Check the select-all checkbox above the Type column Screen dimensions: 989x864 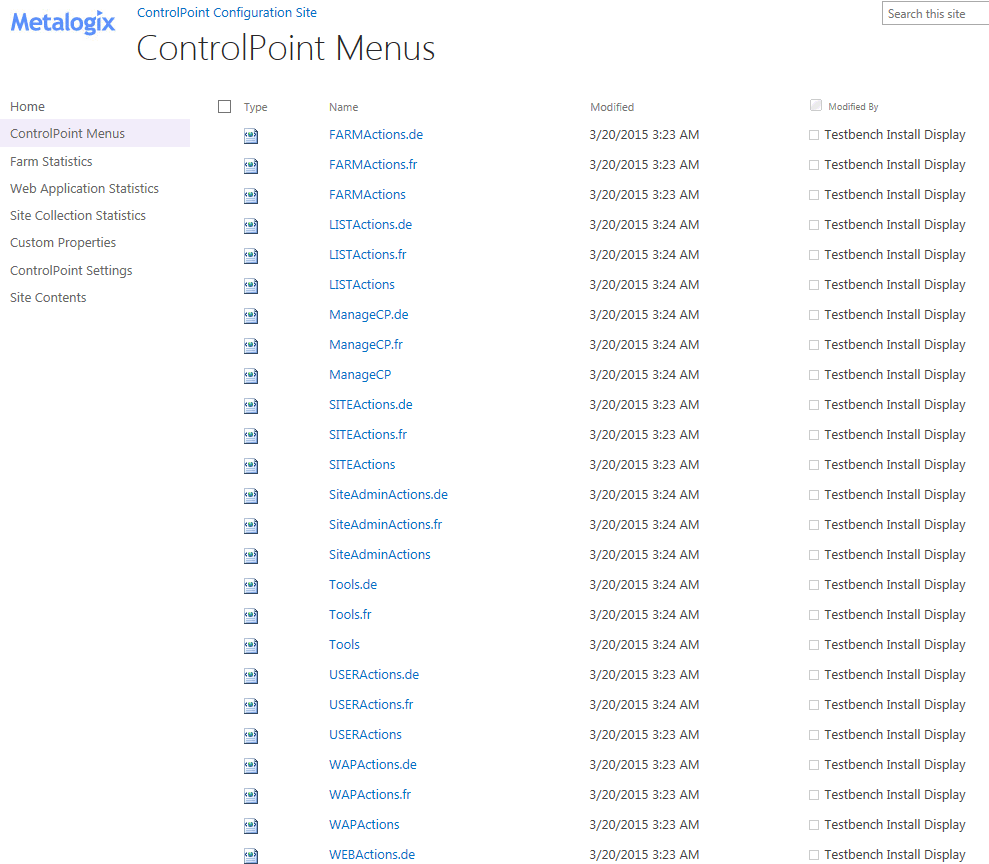click(224, 105)
